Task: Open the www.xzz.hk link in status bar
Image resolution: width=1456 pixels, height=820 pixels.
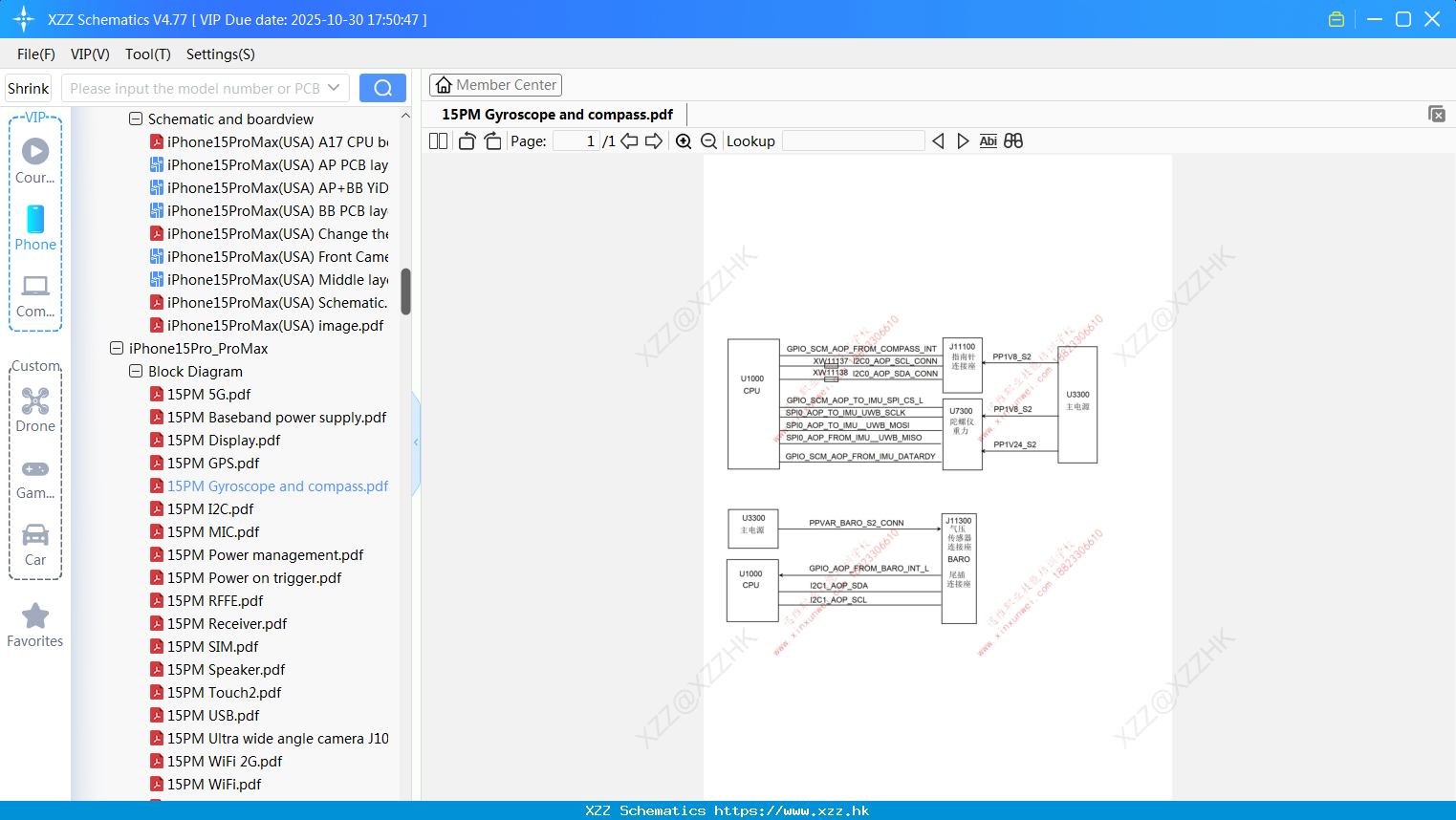Action: pos(792,810)
